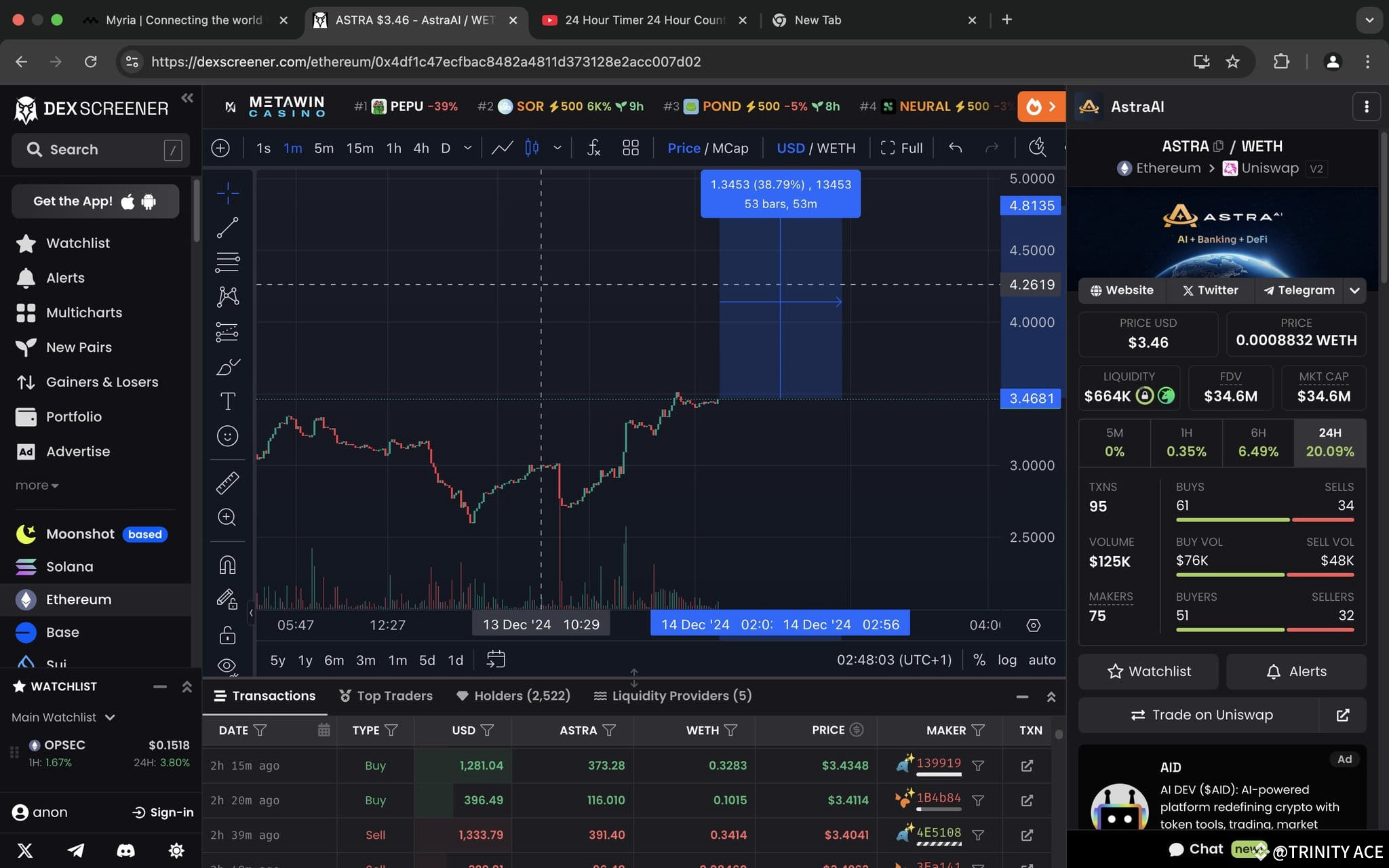
Task: Add a symbol to compare
Action: (220, 148)
